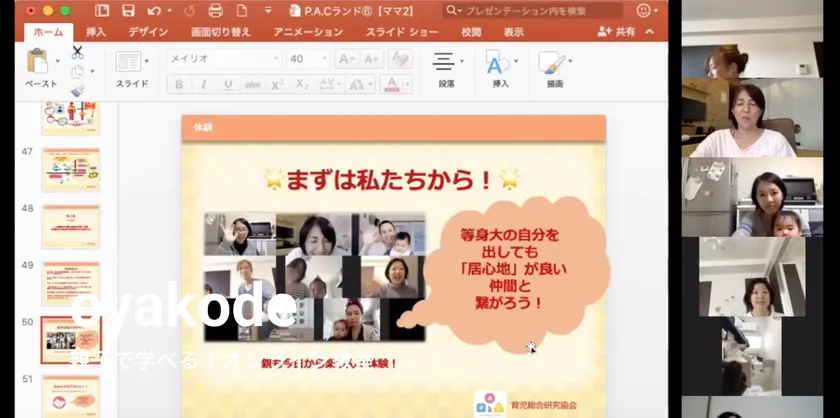Increase font size with the A▲ icon
Viewport: 840px width, 418px height.
pos(346,59)
